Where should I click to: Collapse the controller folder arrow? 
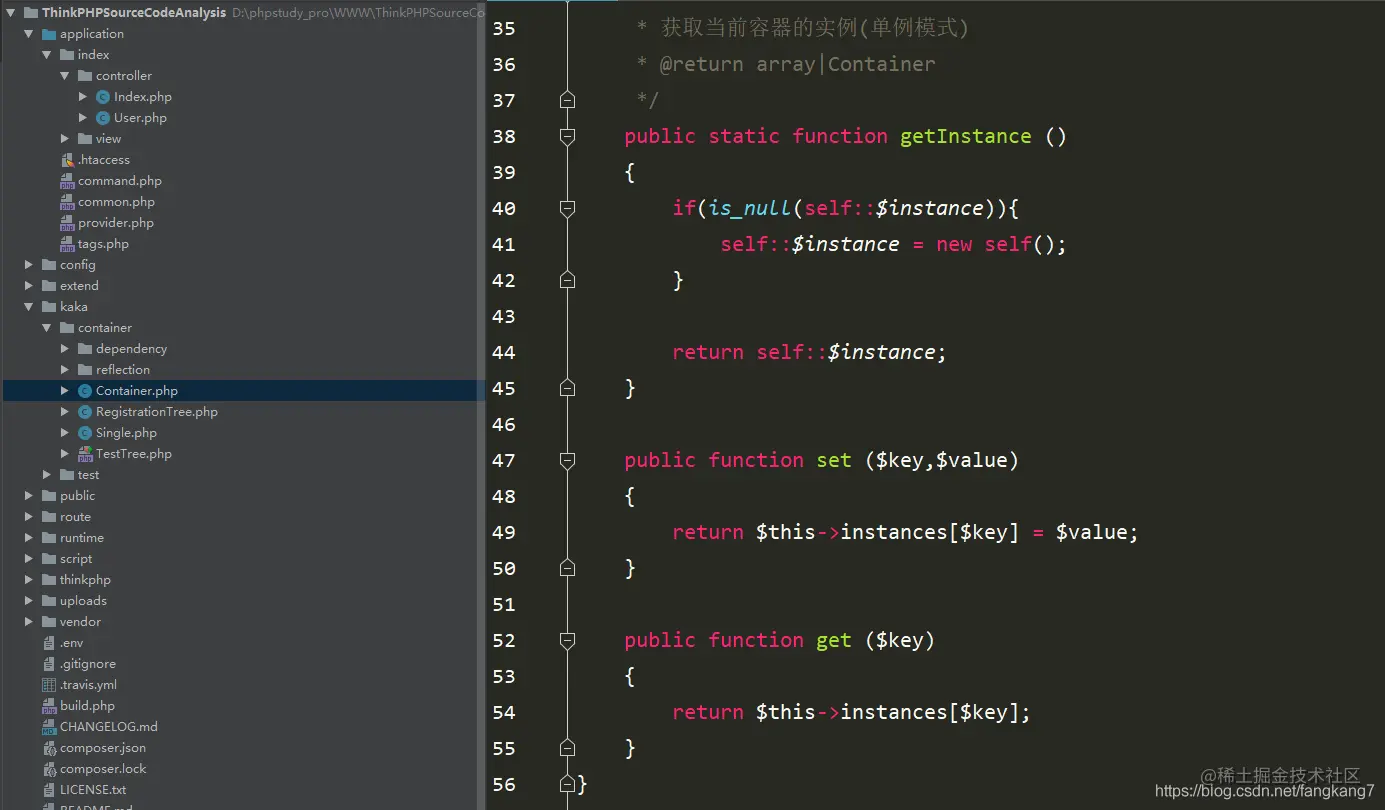point(65,76)
